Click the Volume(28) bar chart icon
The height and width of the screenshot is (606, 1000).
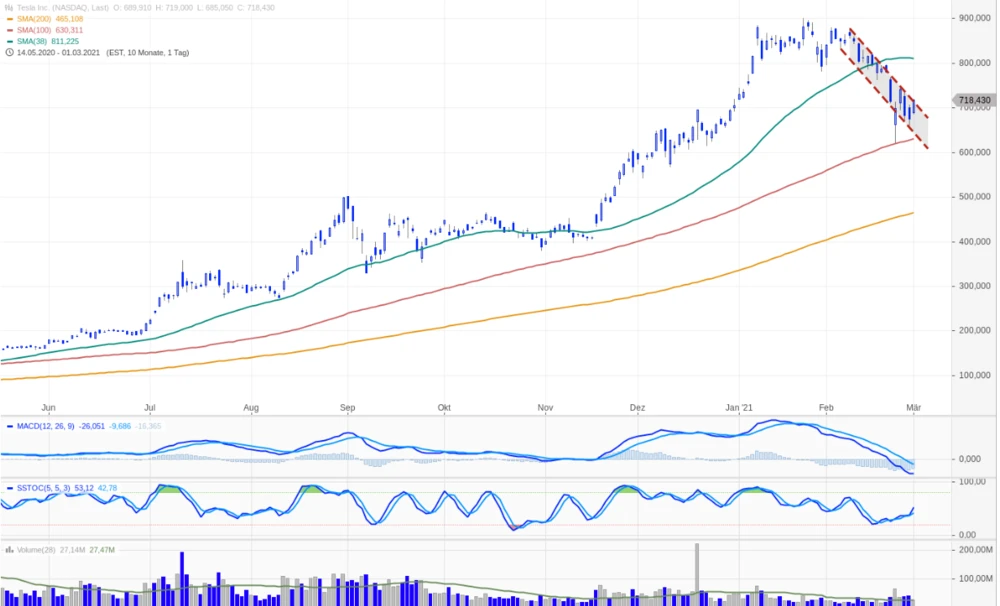[9, 549]
